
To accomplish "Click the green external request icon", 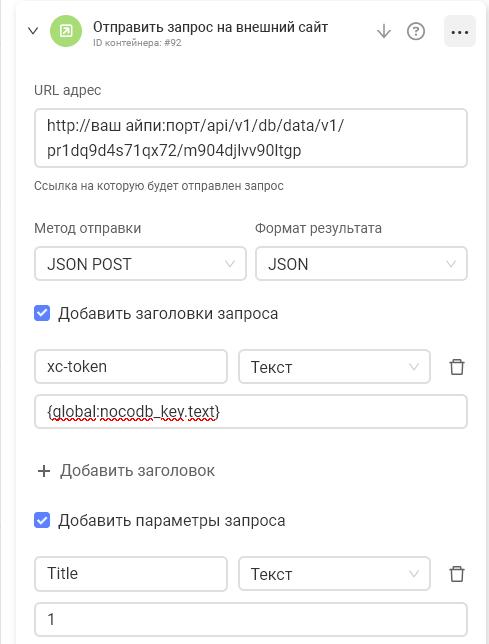I will pyautogui.click(x=66, y=31).
